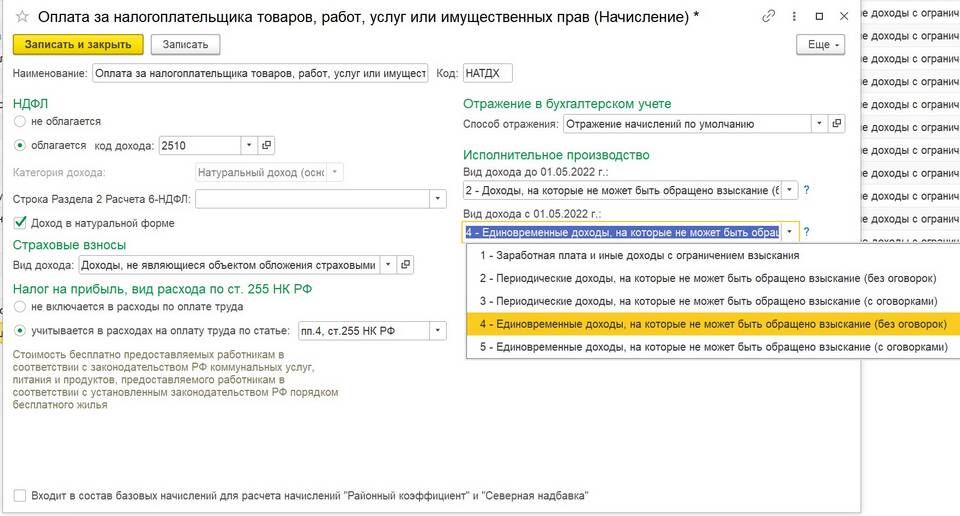Show help for income type from 01.05.2022

(x=806, y=232)
